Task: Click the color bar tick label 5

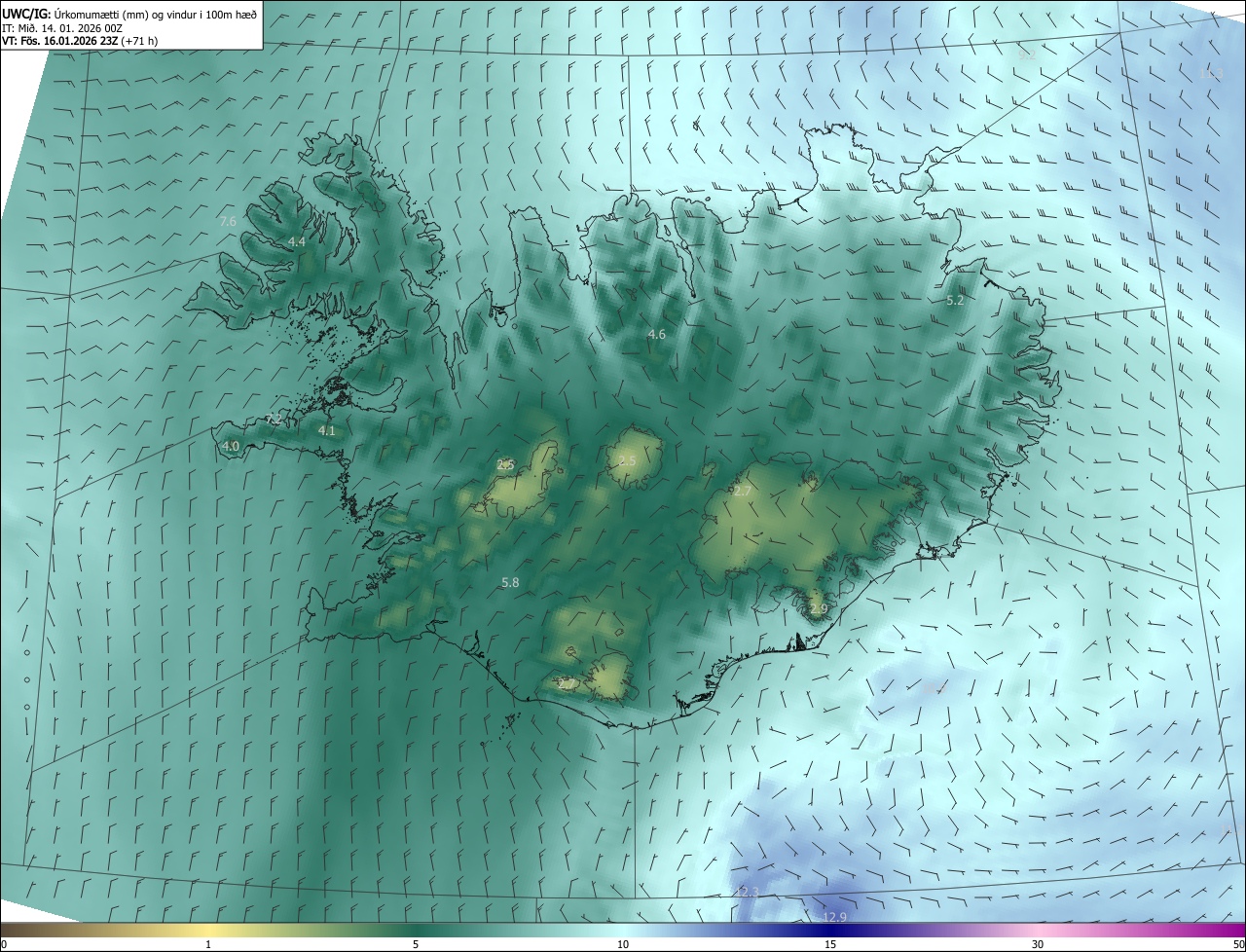Action: 416,944
